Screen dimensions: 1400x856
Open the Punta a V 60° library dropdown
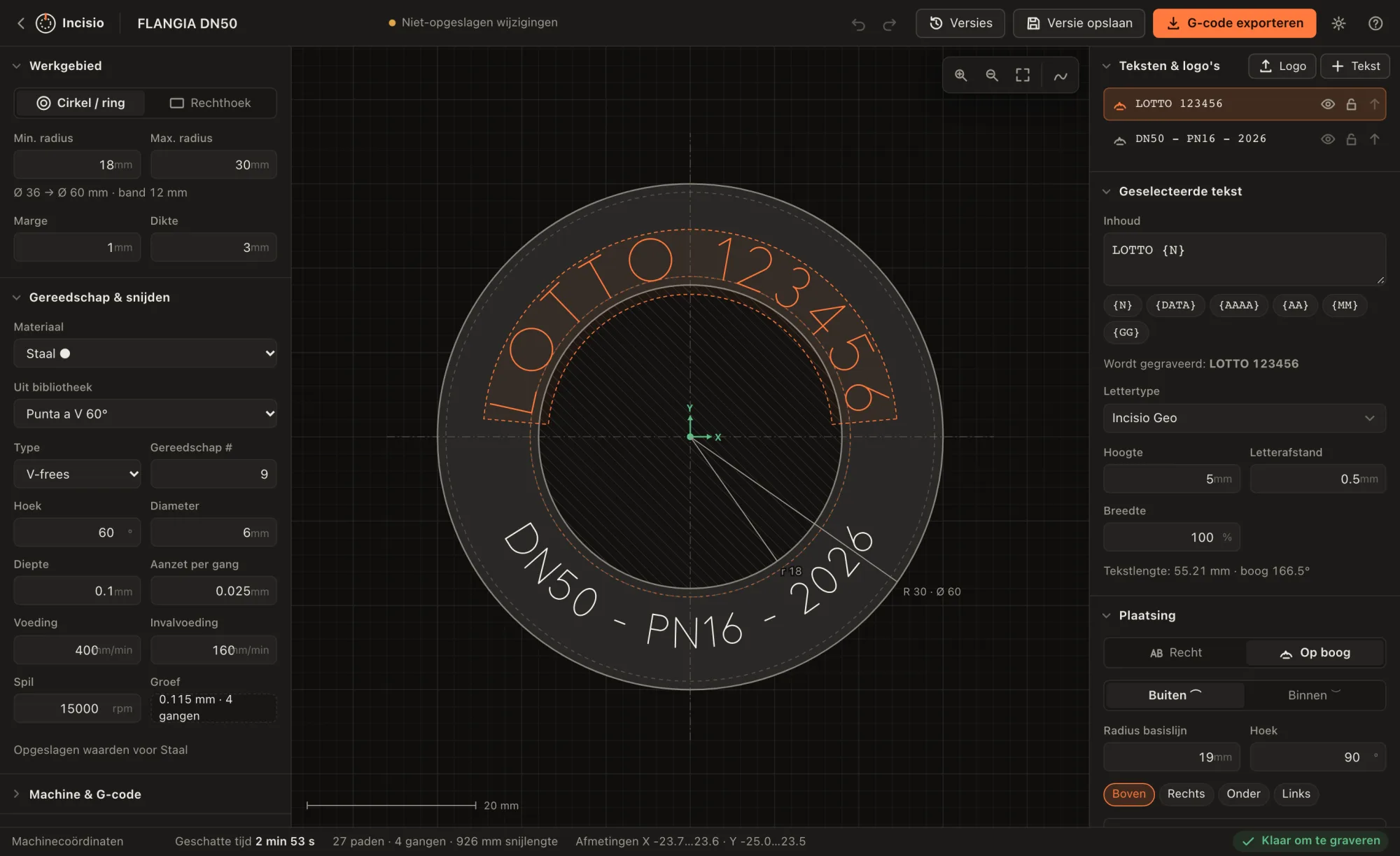pos(145,414)
